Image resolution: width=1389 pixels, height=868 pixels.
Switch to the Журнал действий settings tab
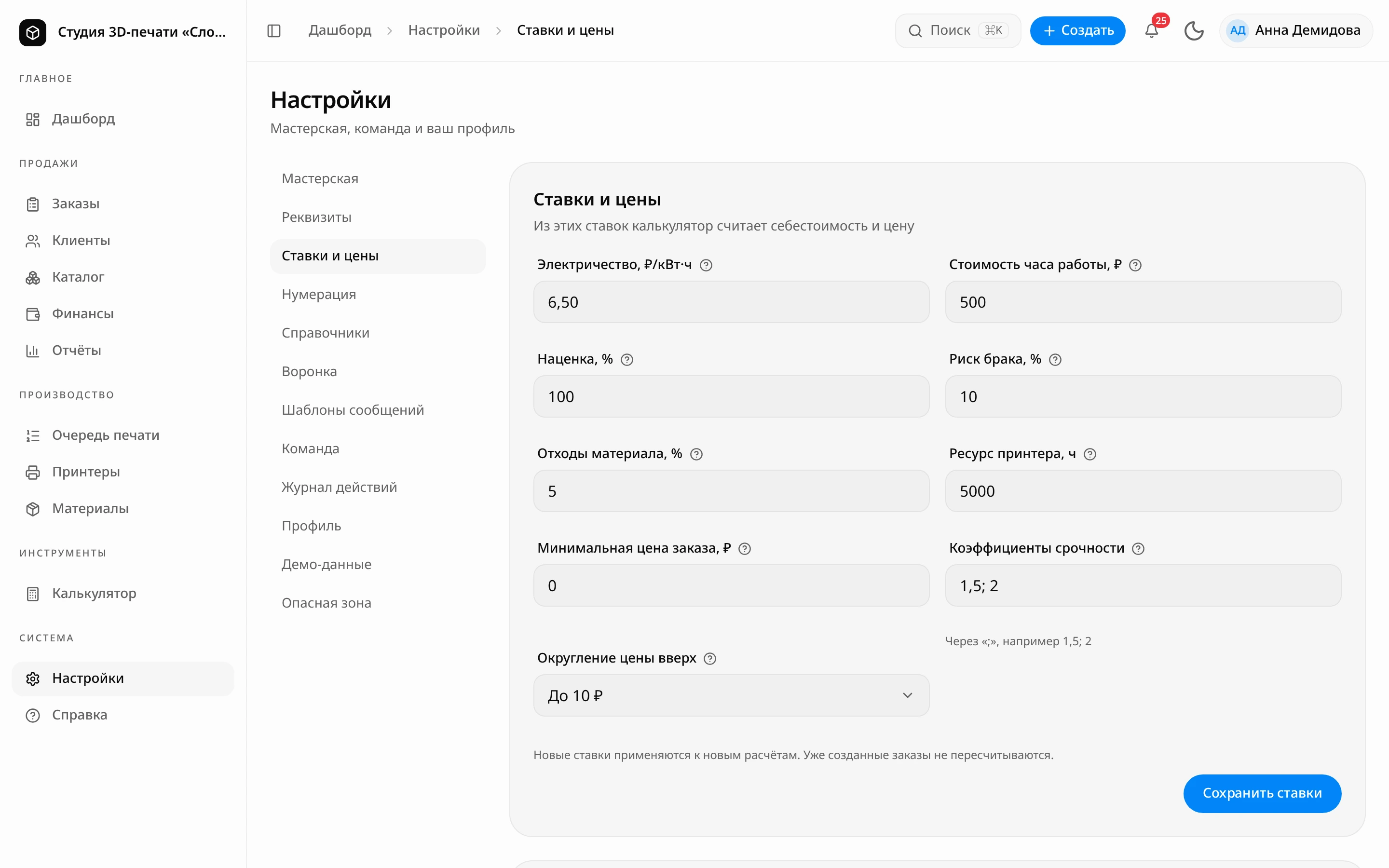point(378,488)
